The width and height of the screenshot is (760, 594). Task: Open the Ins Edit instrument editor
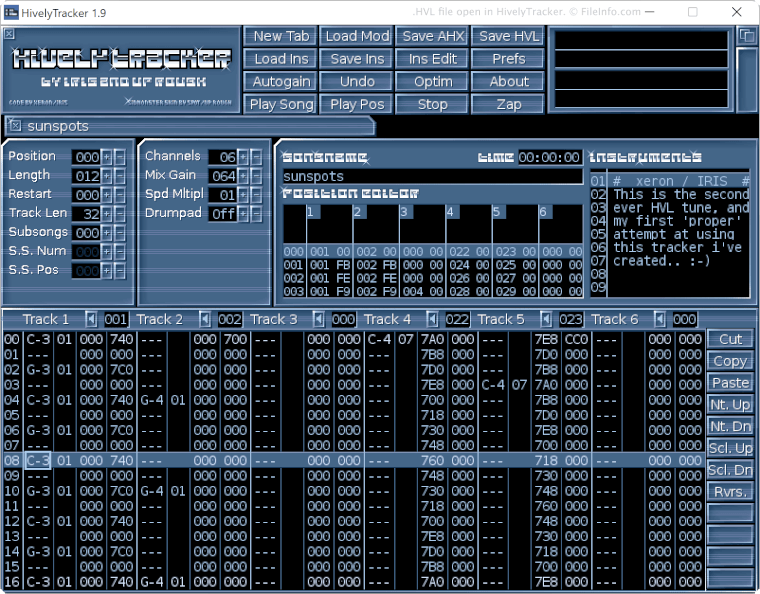(432, 59)
